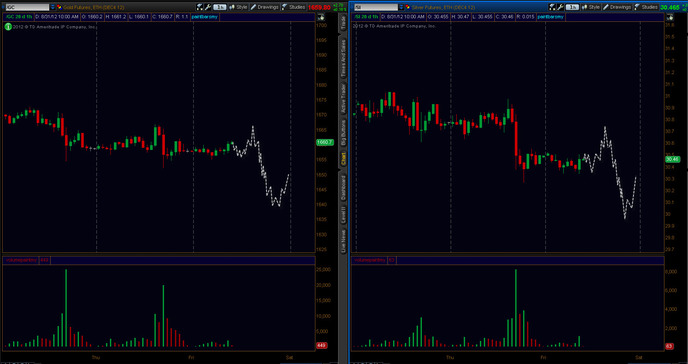Click the green info badge on gold chart
The height and width of the screenshot is (364, 688).
tap(7, 27)
